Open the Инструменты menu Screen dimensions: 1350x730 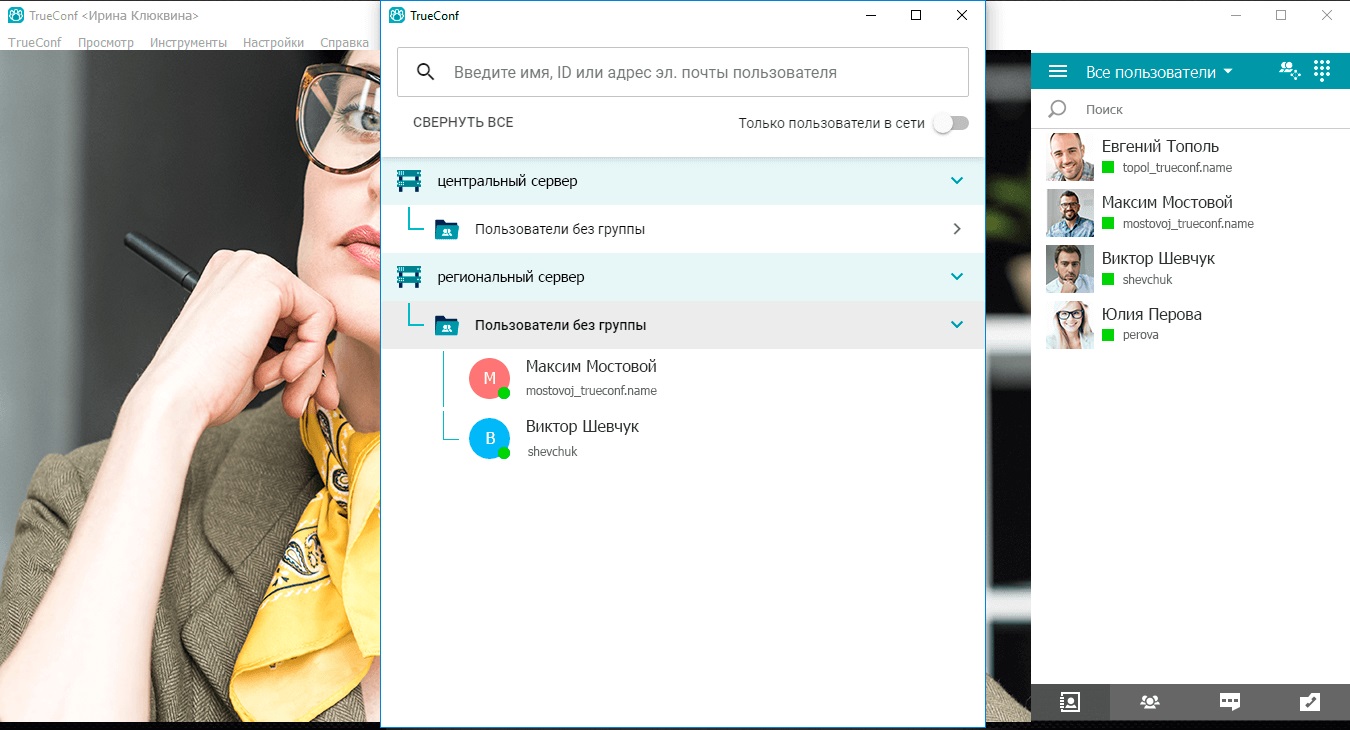(x=188, y=43)
